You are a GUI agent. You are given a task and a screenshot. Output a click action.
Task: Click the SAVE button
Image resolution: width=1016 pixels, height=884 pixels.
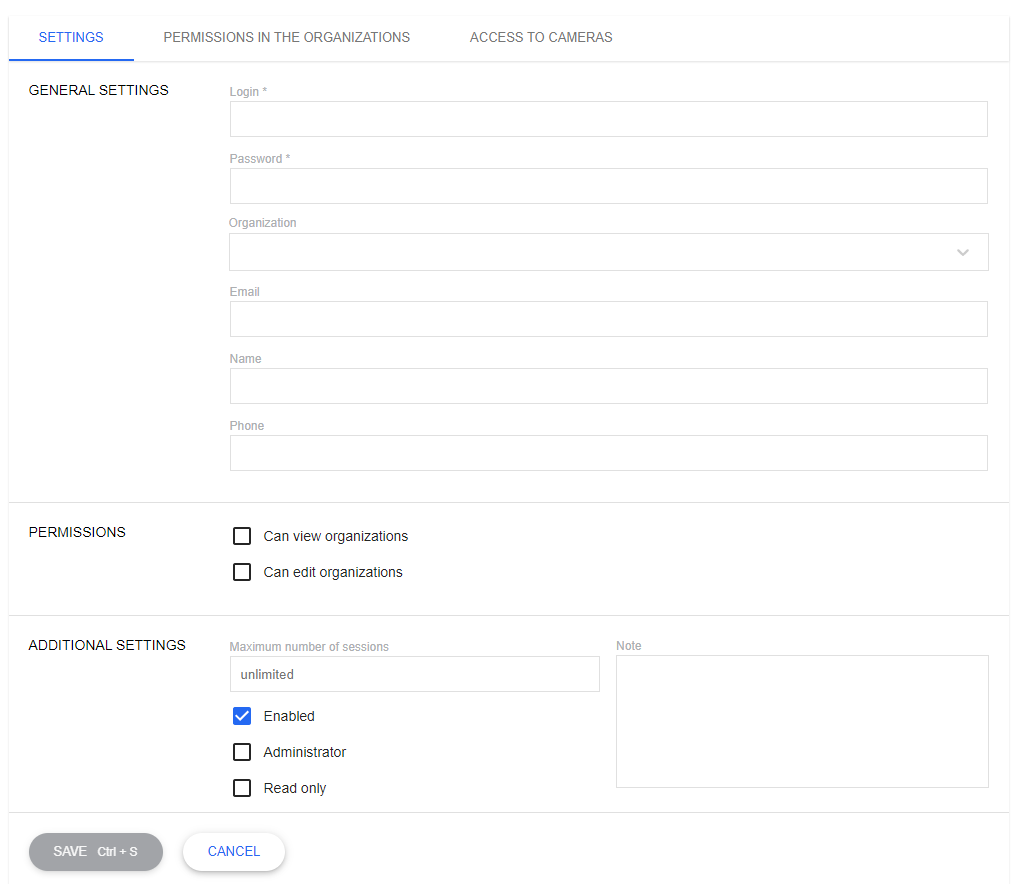[x=95, y=851]
